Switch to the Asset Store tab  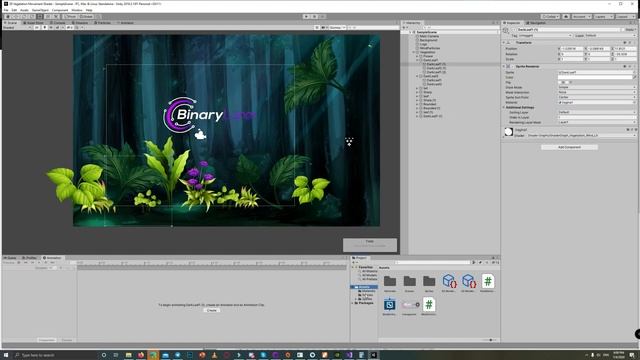click(34, 23)
